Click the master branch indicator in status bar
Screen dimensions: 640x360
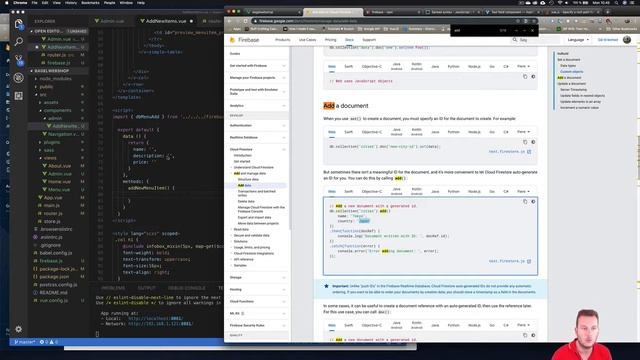tap(24, 342)
